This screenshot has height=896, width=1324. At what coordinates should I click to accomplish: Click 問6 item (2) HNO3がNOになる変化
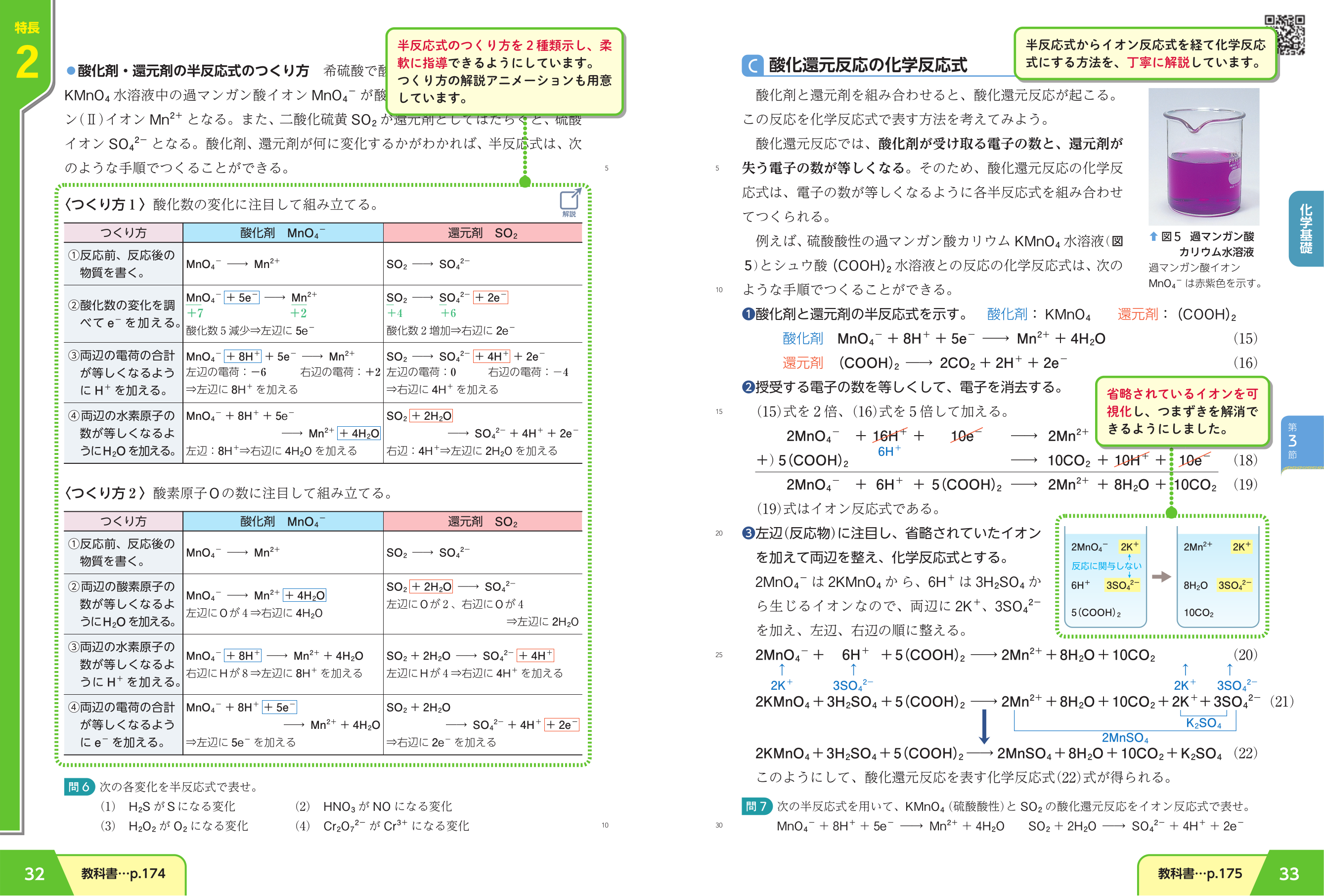pyautogui.click(x=374, y=806)
